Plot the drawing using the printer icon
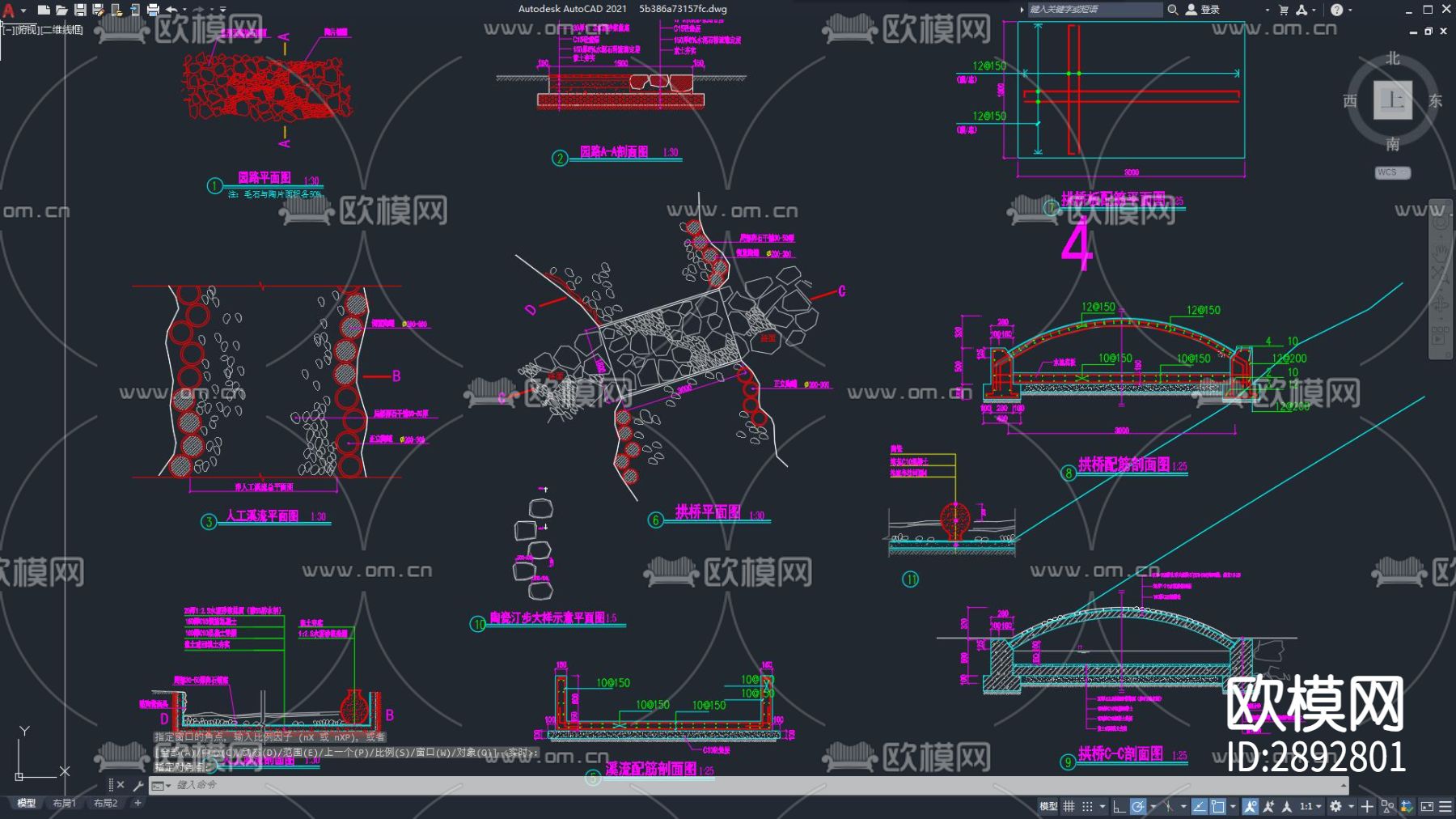This screenshot has height=819, width=1456. pyautogui.click(x=153, y=10)
